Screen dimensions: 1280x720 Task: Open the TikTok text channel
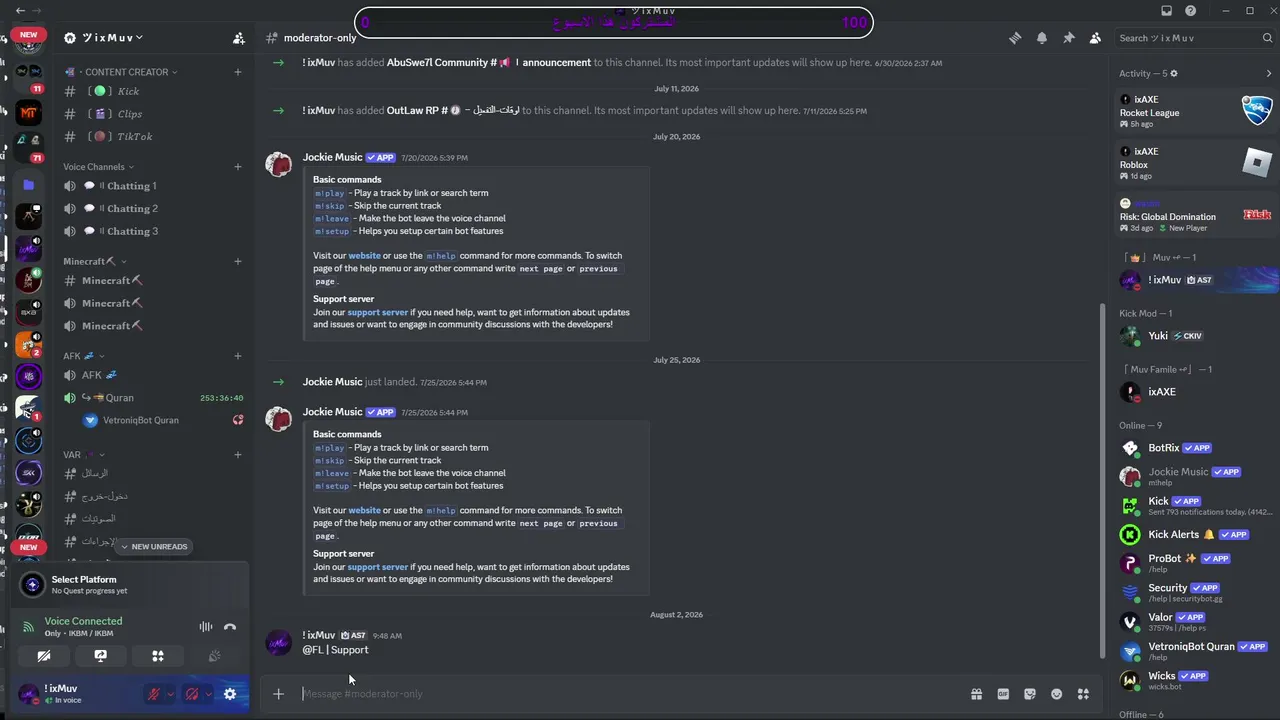click(x=153, y=136)
